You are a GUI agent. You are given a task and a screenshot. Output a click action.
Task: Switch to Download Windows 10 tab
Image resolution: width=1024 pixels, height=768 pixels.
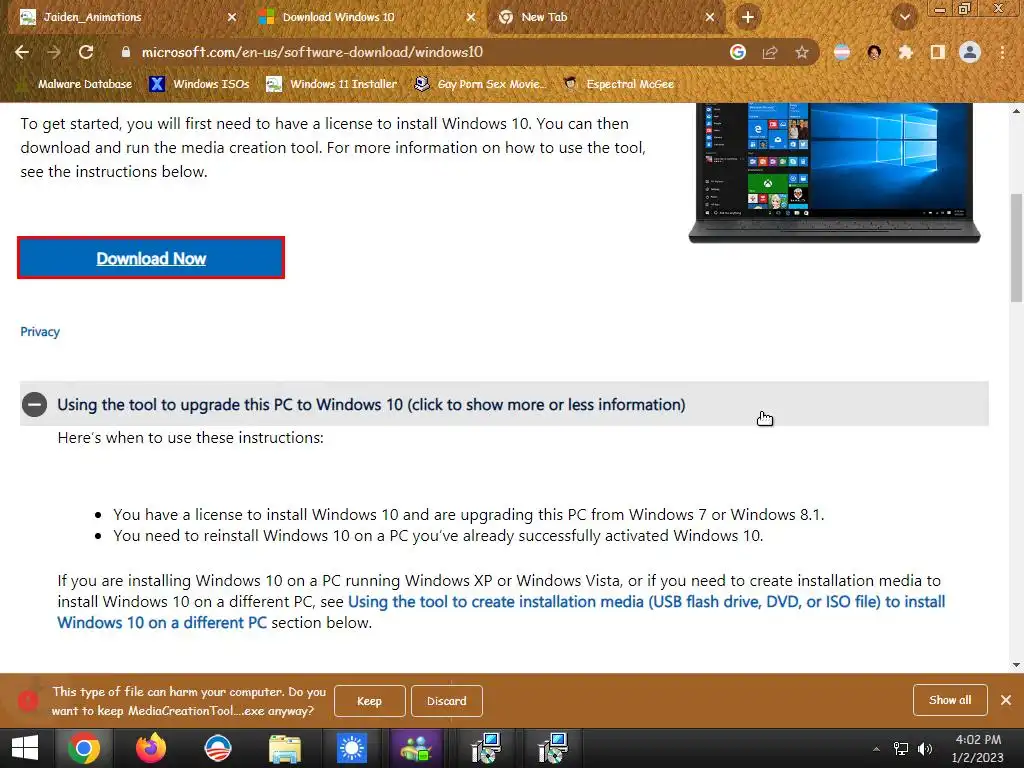366,17
